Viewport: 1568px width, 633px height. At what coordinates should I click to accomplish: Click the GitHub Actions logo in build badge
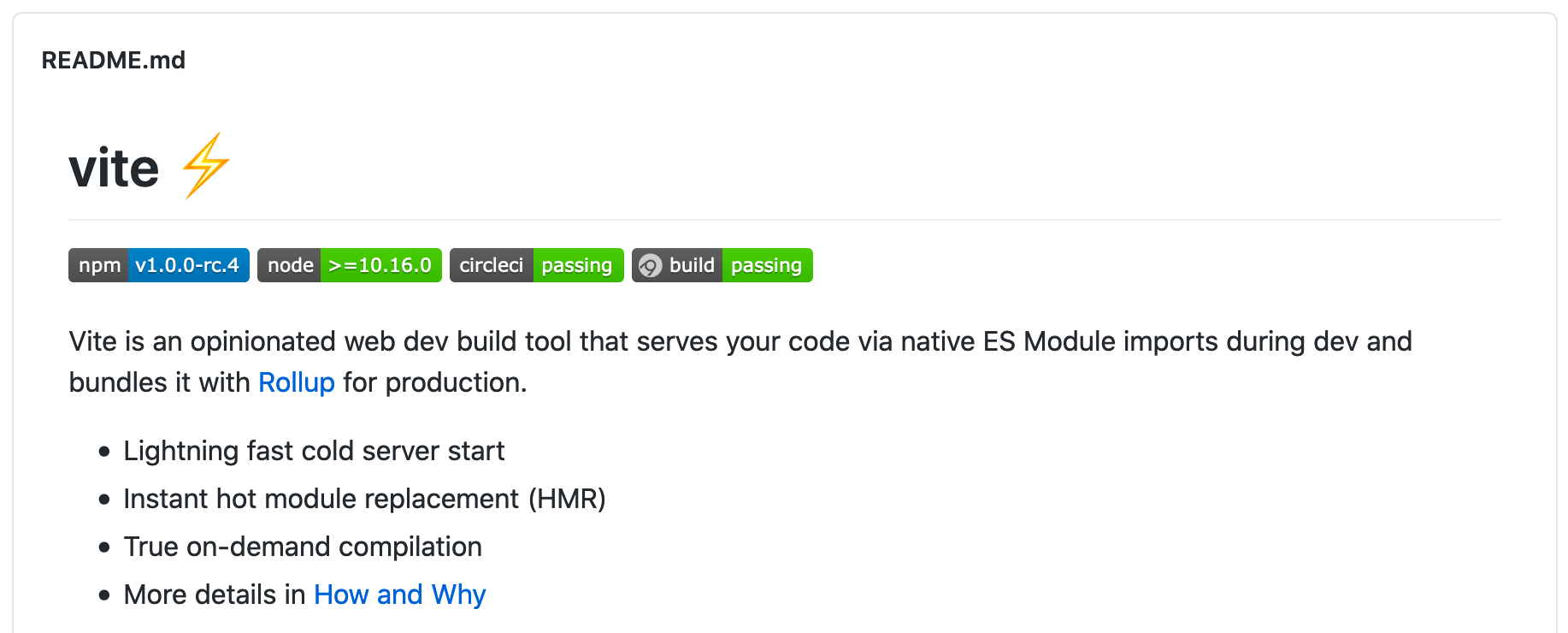click(651, 266)
